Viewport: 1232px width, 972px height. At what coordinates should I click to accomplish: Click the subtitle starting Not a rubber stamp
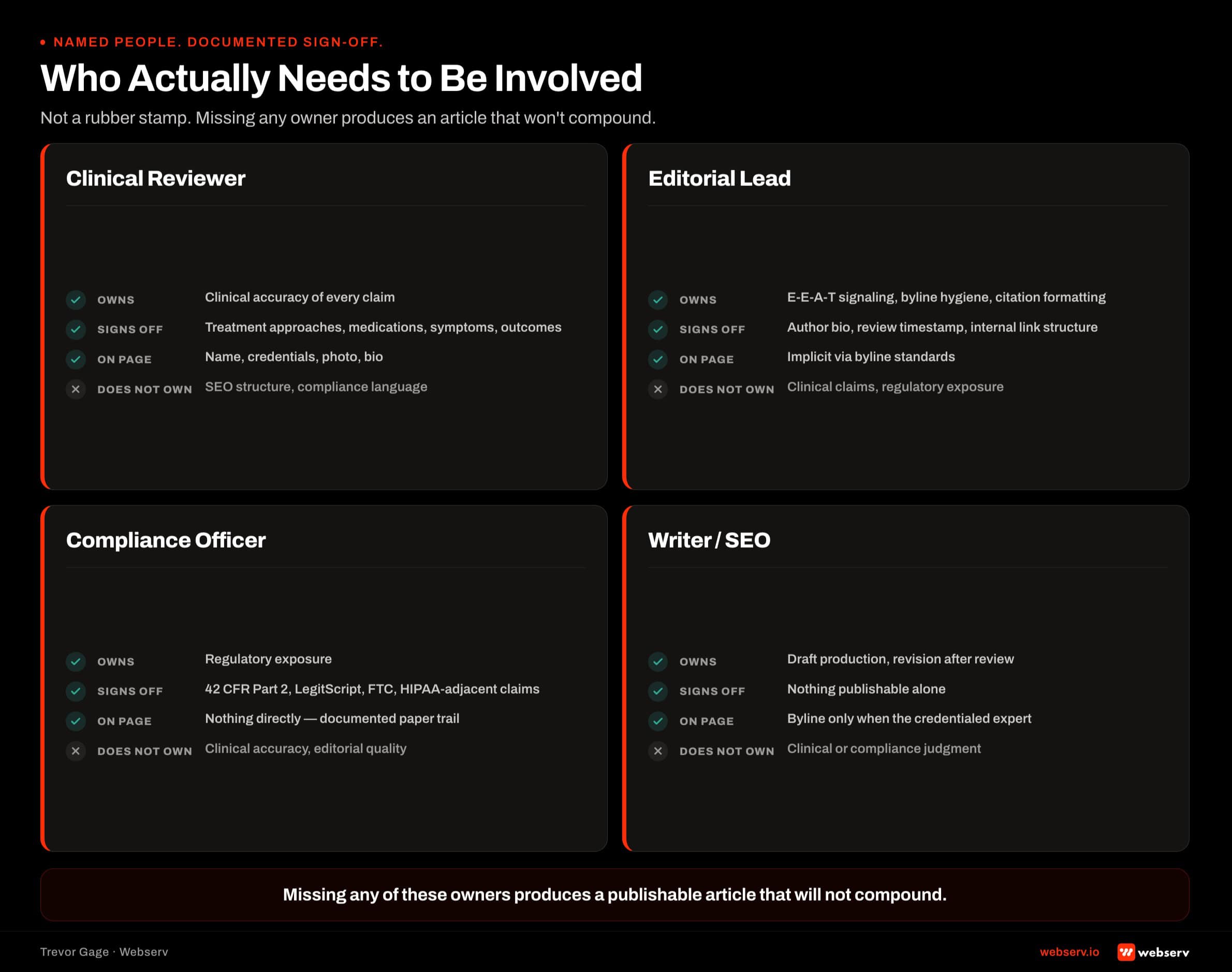(348, 118)
